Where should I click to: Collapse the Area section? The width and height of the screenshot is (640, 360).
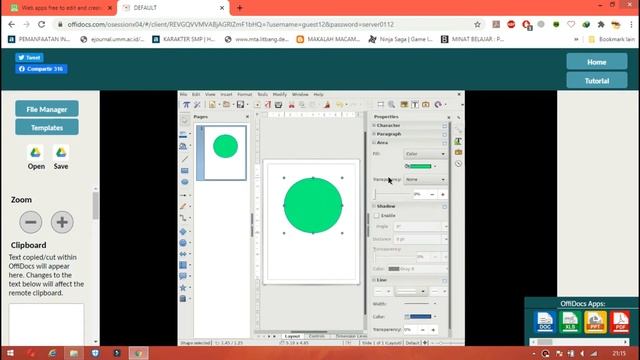pos(374,142)
